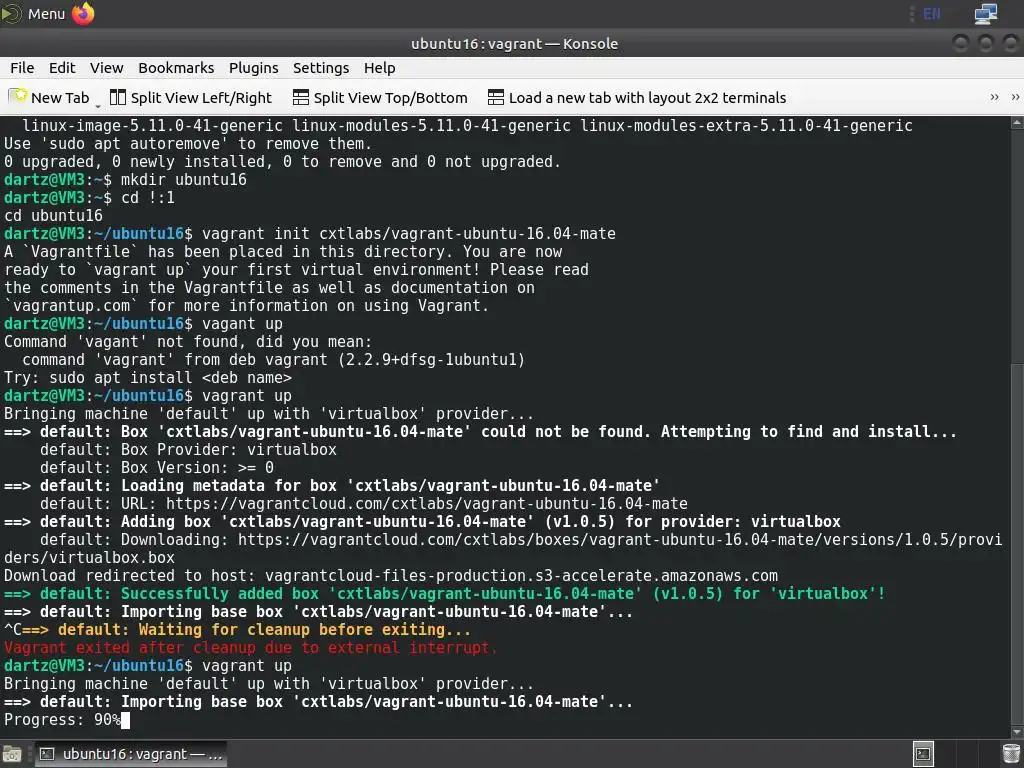The width and height of the screenshot is (1024, 768).
Task: Click the terminal scrollbar up arrow
Action: click(x=1017, y=122)
